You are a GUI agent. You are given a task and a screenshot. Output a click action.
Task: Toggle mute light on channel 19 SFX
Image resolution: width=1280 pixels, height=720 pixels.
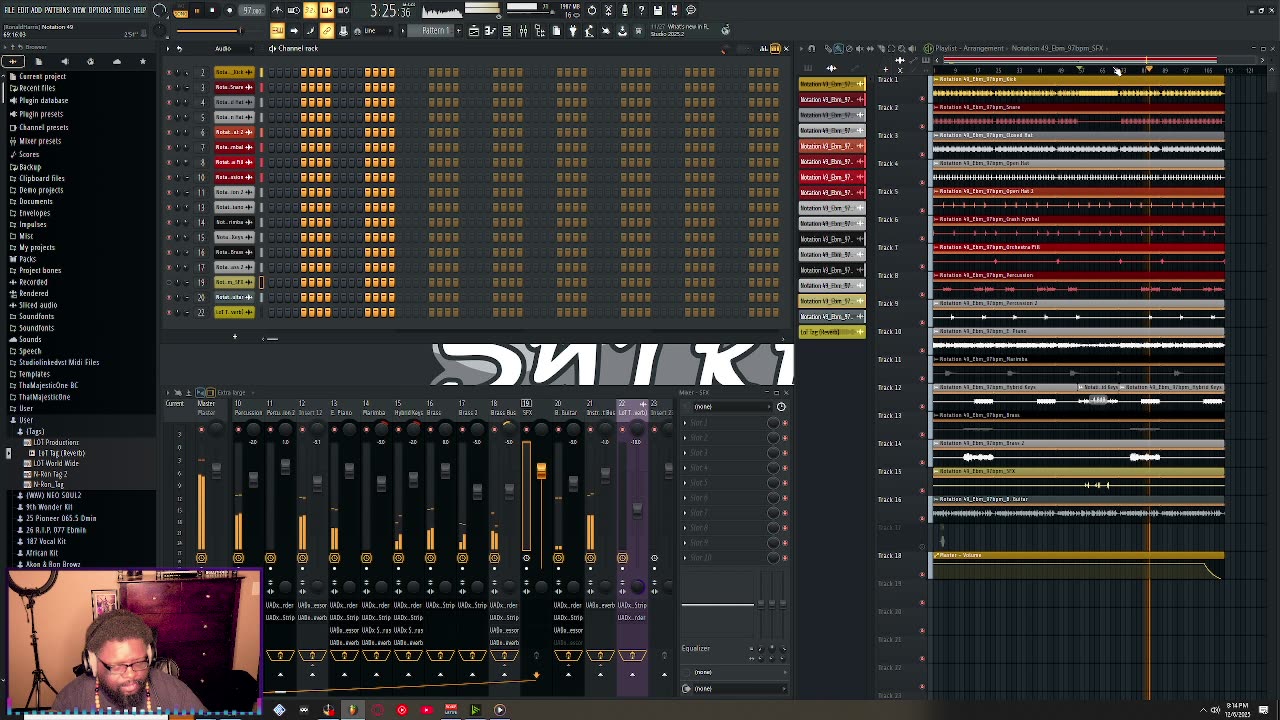170,282
